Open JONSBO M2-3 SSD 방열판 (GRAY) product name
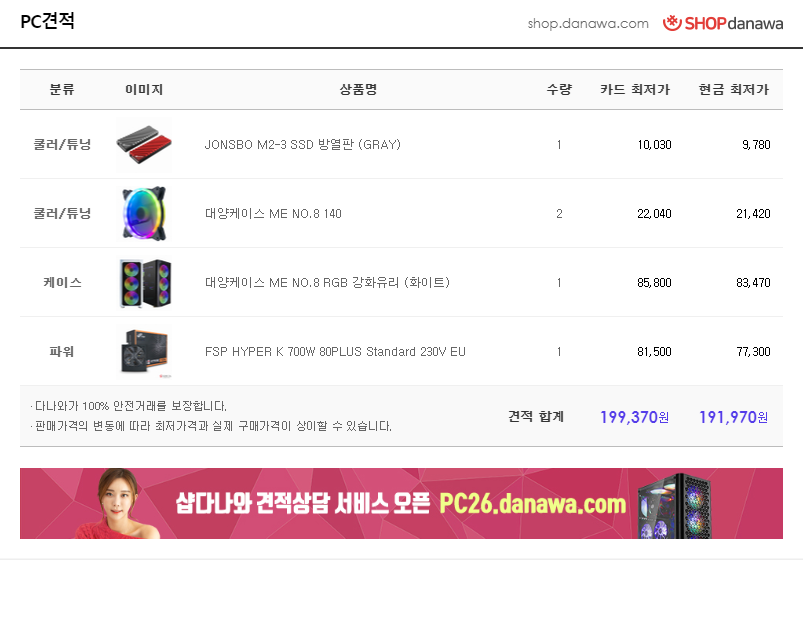 [303, 144]
